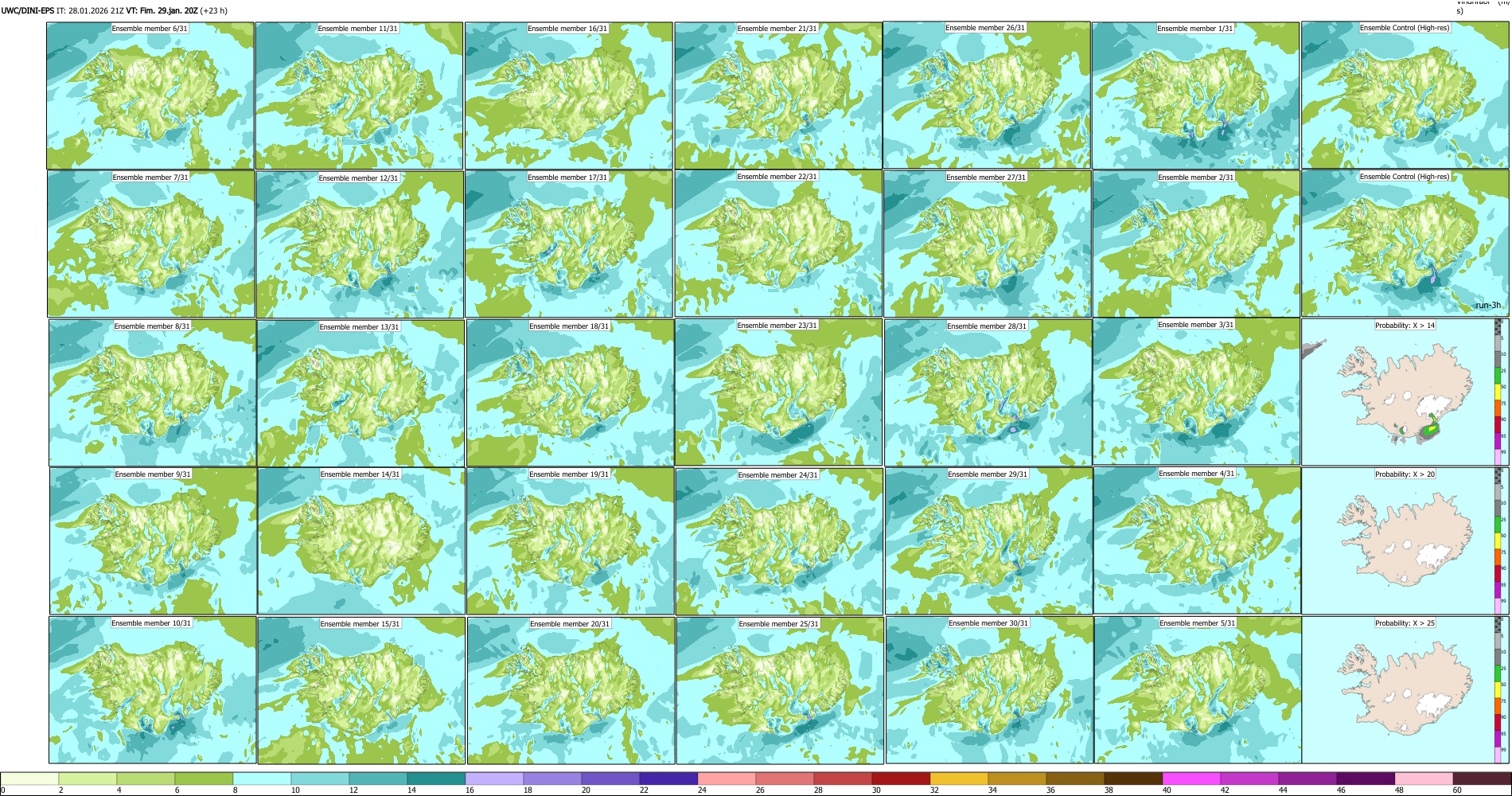
Task: Open the Ensemble member 6/31 map panel
Action: coord(150,96)
